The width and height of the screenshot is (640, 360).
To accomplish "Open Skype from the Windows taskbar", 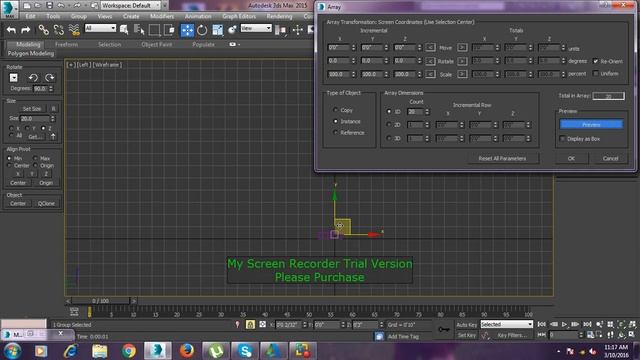I will click(245, 351).
